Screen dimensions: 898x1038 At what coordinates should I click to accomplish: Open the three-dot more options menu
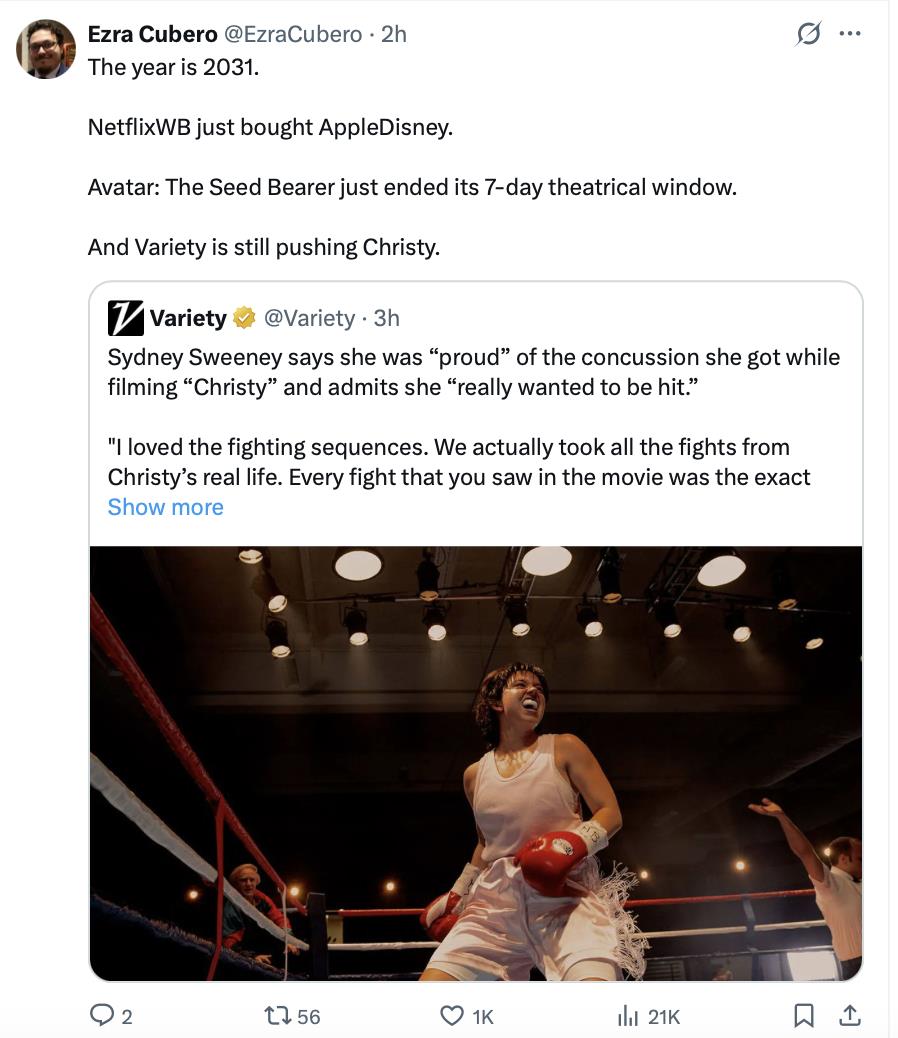tap(849, 34)
